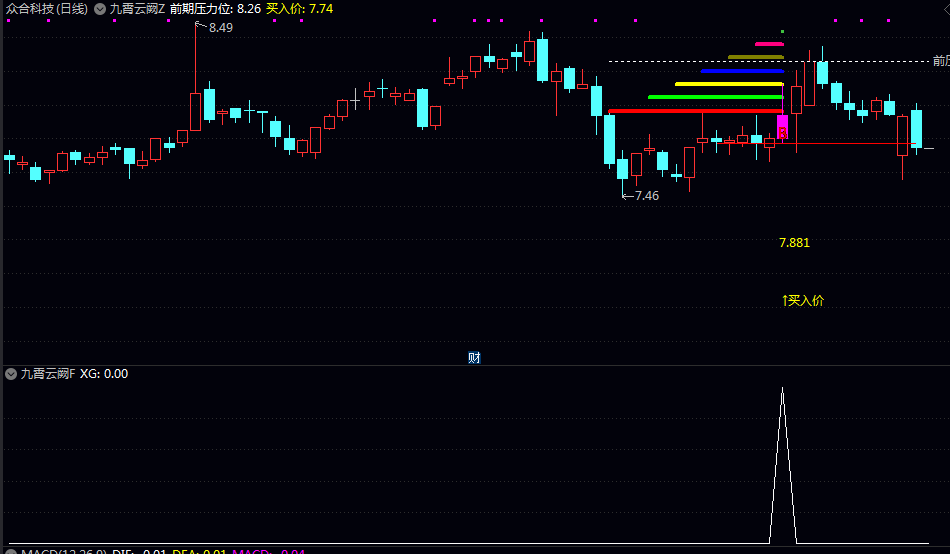The width and height of the screenshot is (950, 554).
Task: Click the 财 marker on the chart
Action: 474,358
